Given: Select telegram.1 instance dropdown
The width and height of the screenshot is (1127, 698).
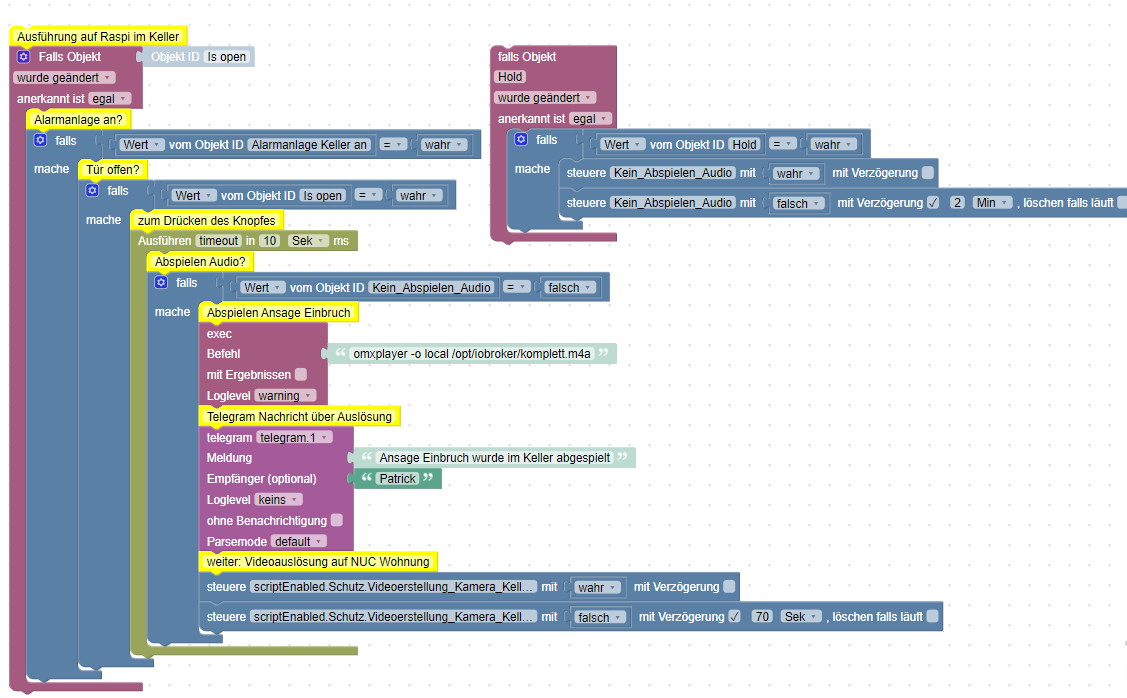Looking at the screenshot, I should [295, 437].
